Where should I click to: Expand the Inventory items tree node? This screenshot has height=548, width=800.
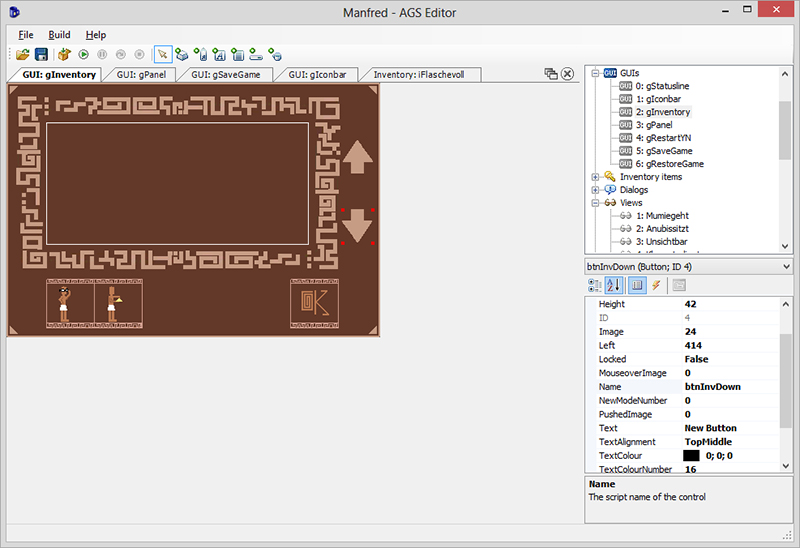pos(596,177)
